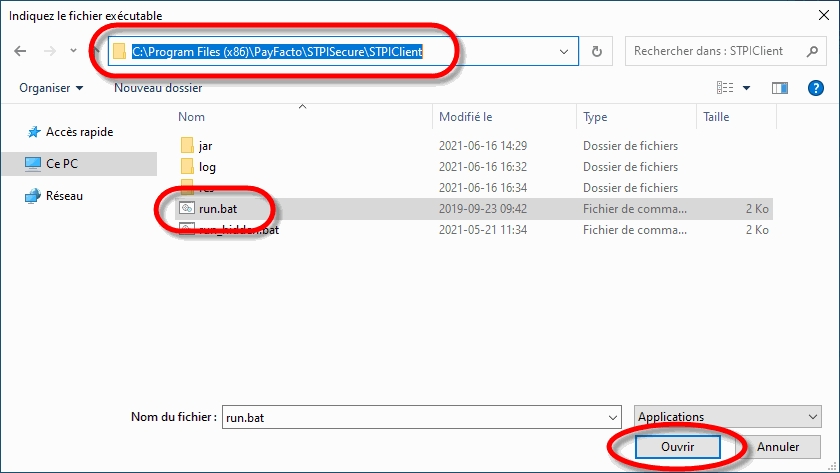This screenshot has height=473, width=840.
Task: Open the Organiser menu
Action: pyautogui.click(x=51, y=88)
